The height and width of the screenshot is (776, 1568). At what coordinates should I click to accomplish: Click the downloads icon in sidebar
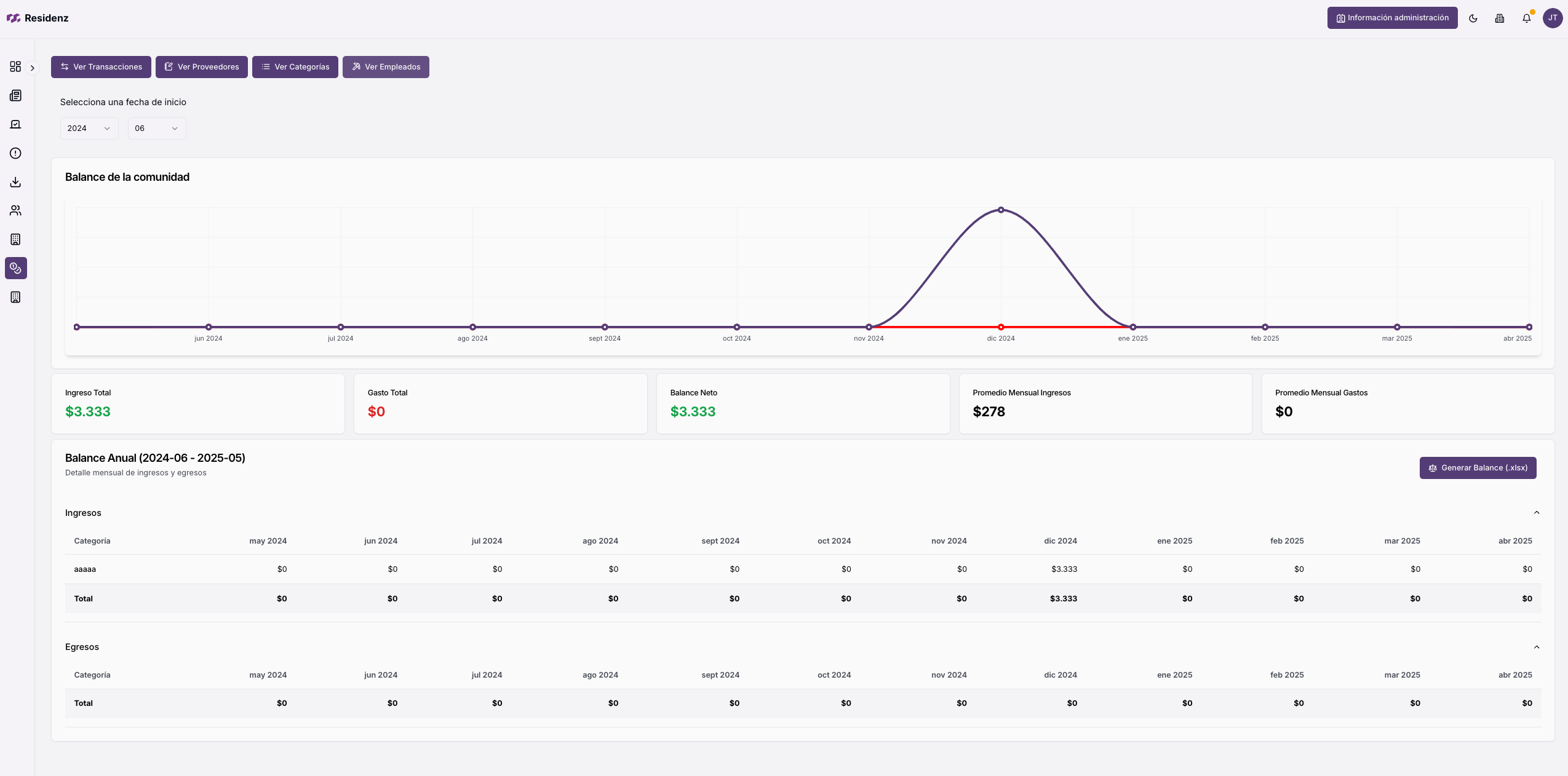pyautogui.click(x=15, y=181)
